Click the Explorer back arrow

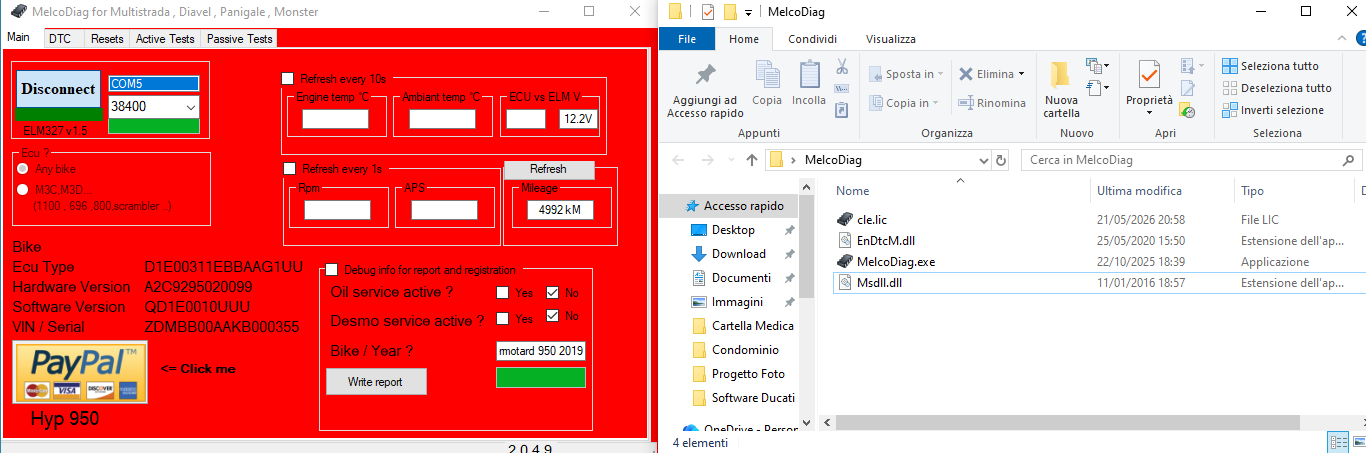pos(678,160)
